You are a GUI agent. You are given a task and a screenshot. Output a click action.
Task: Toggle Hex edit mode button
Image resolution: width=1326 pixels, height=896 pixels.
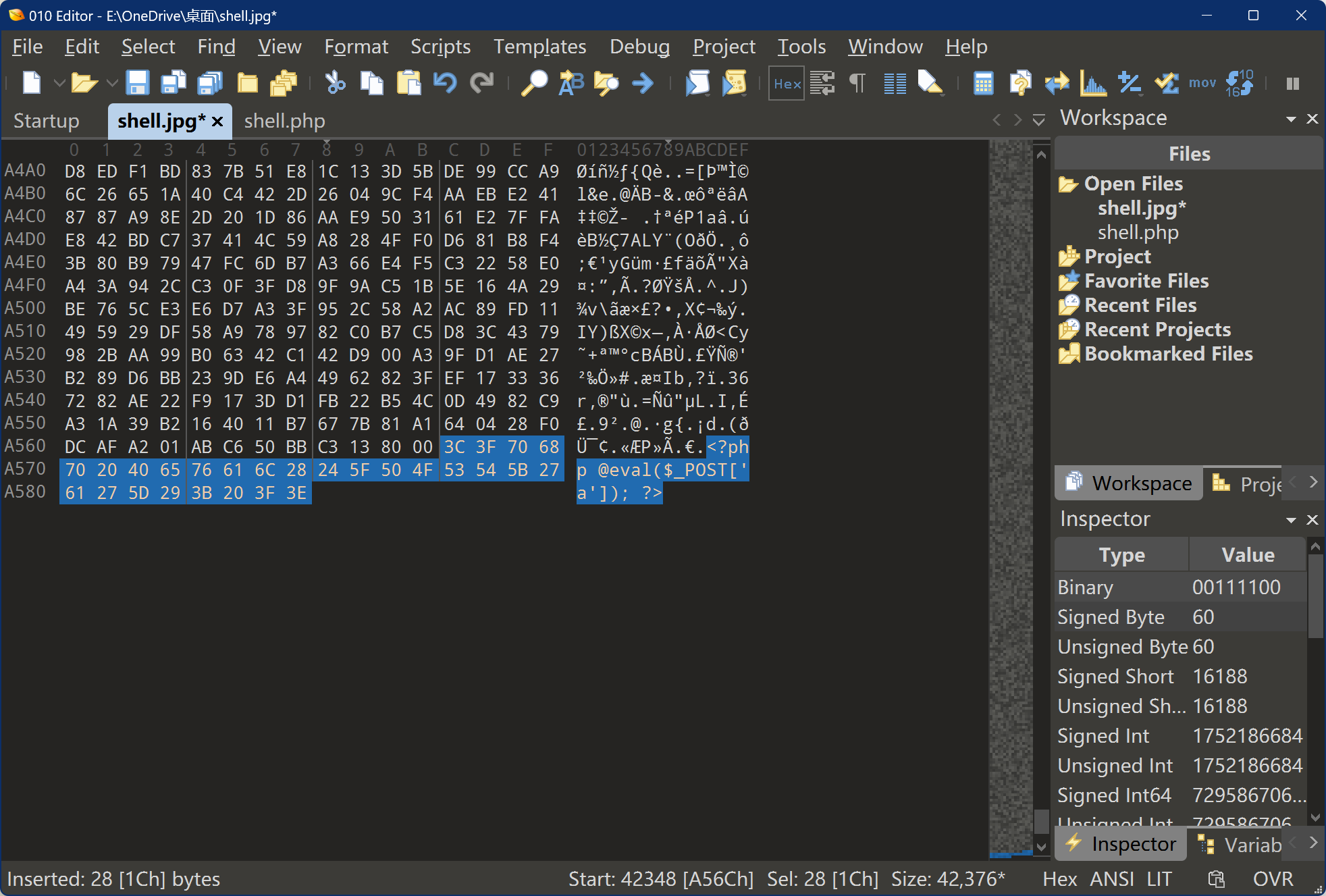click(x=787, y=83)
